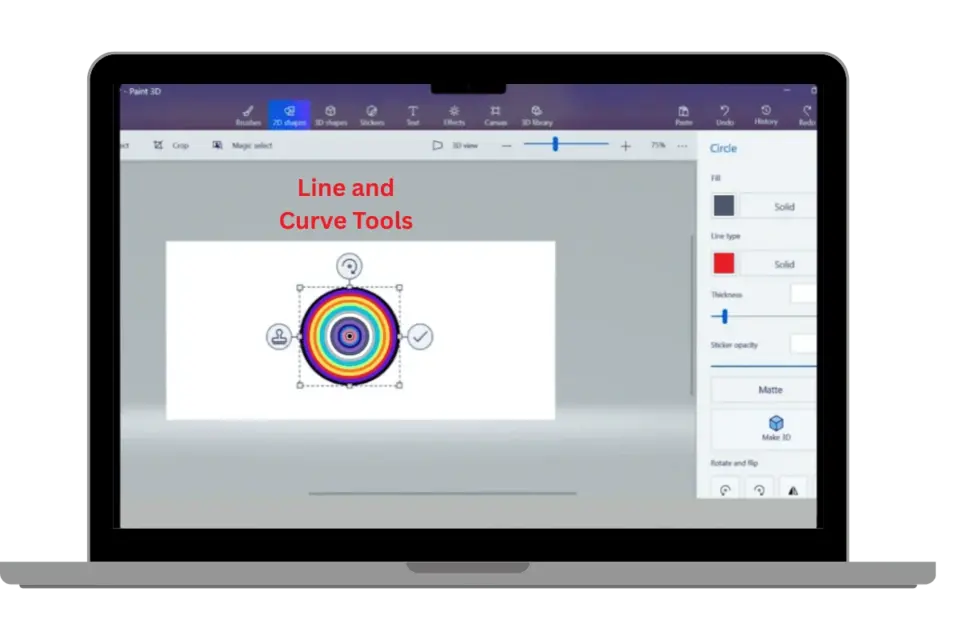Open the Matte material dropdown
The image size is (960, 640).
click(769, 390)
